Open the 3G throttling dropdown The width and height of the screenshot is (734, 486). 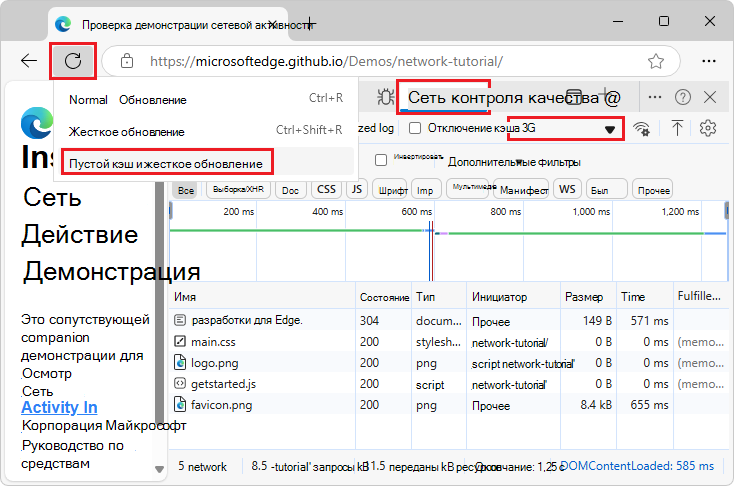click(565, 128)
